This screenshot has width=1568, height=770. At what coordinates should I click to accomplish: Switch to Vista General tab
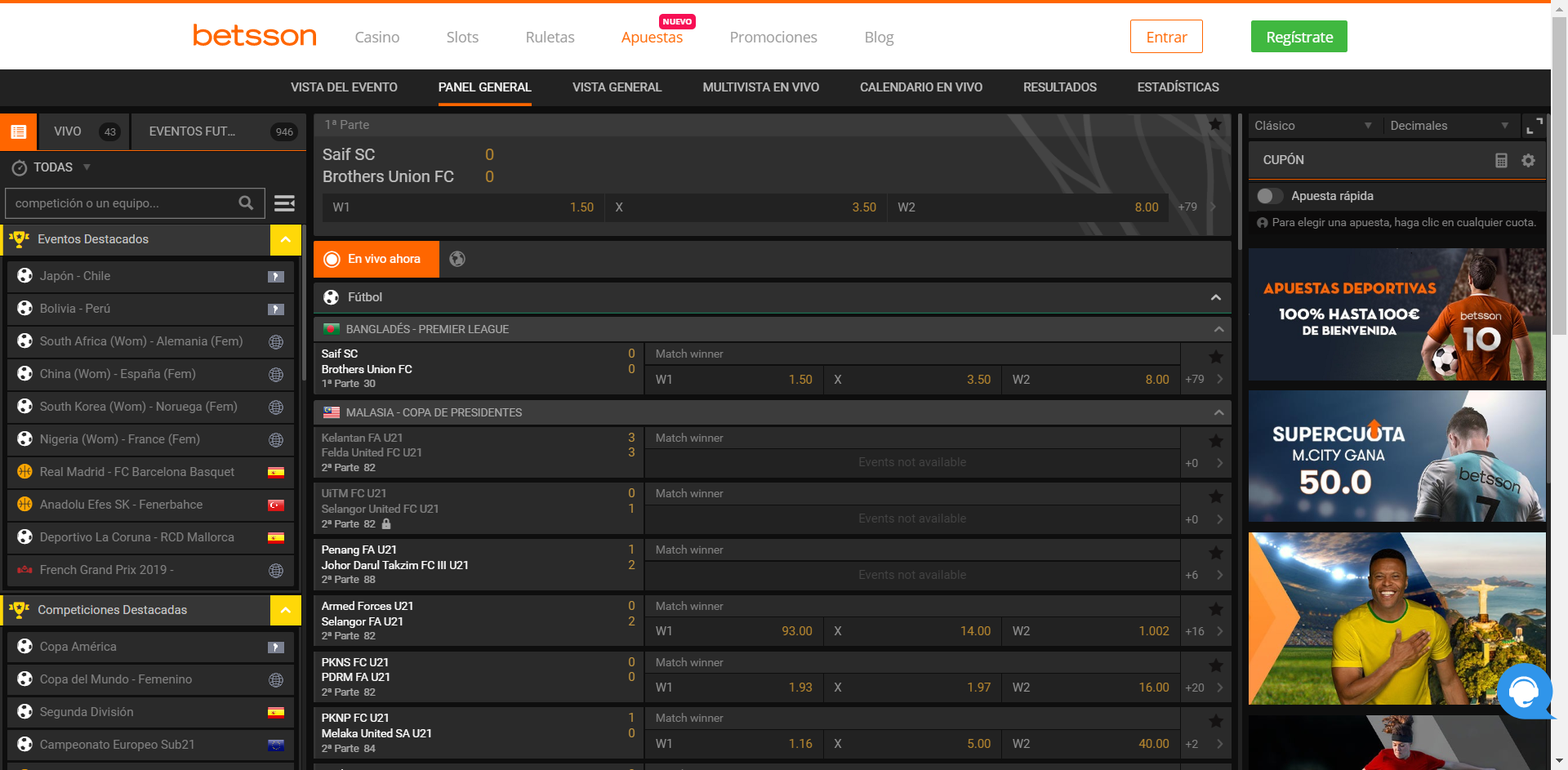[617, 87]
